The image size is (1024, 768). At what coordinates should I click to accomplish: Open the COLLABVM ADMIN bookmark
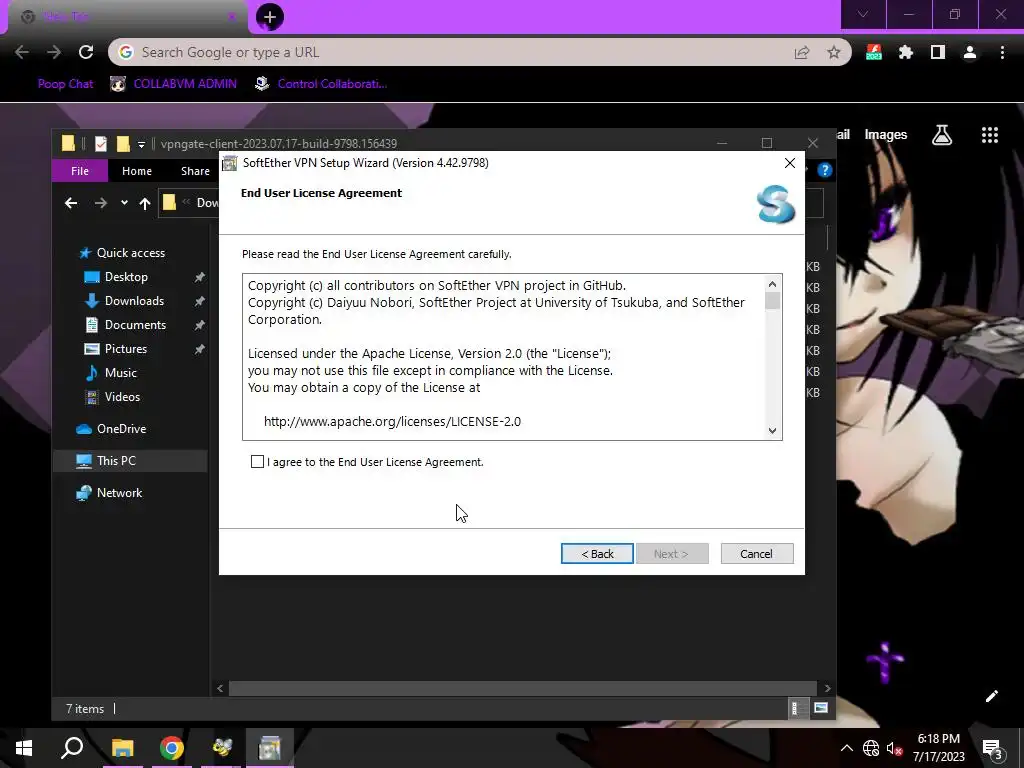coord(173,84)
